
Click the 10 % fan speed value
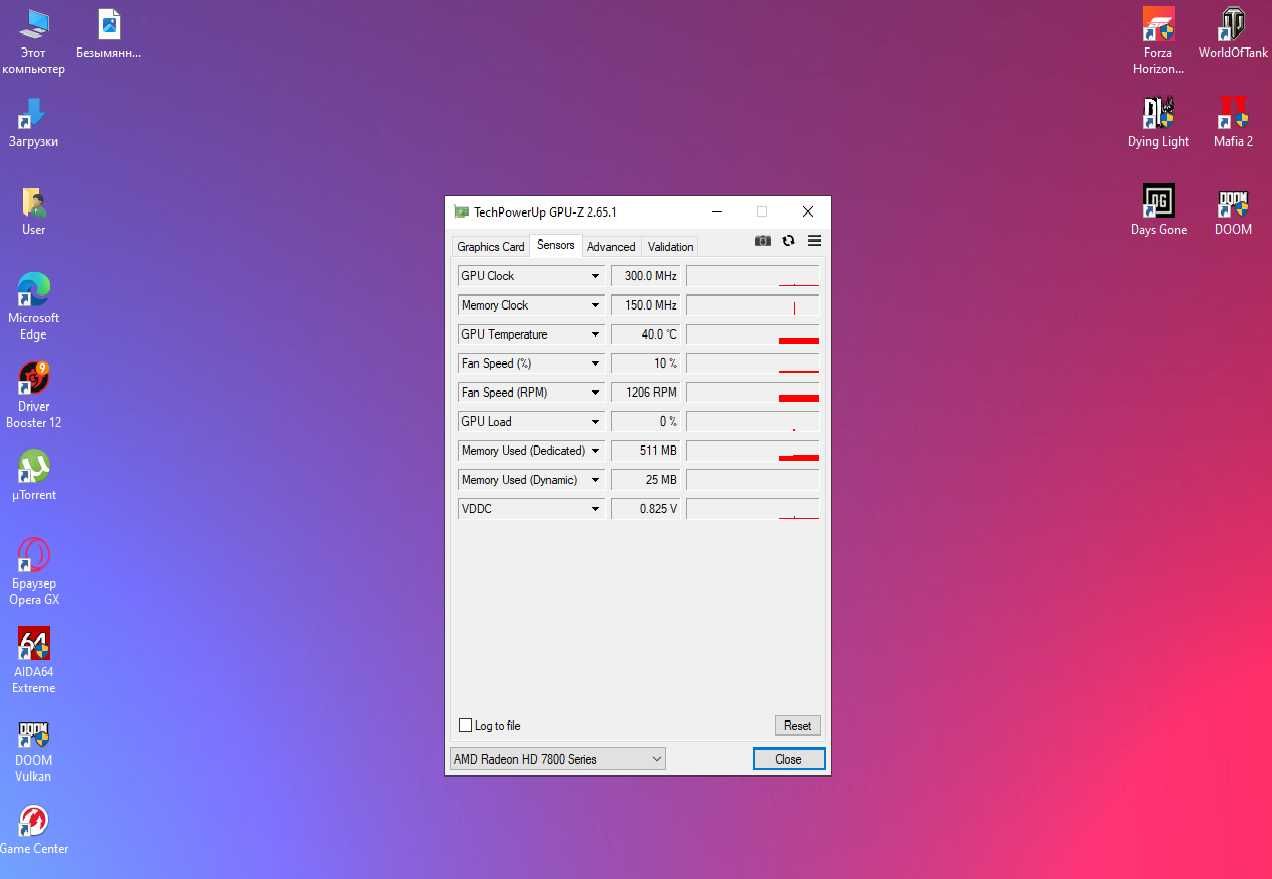point(645,363)
